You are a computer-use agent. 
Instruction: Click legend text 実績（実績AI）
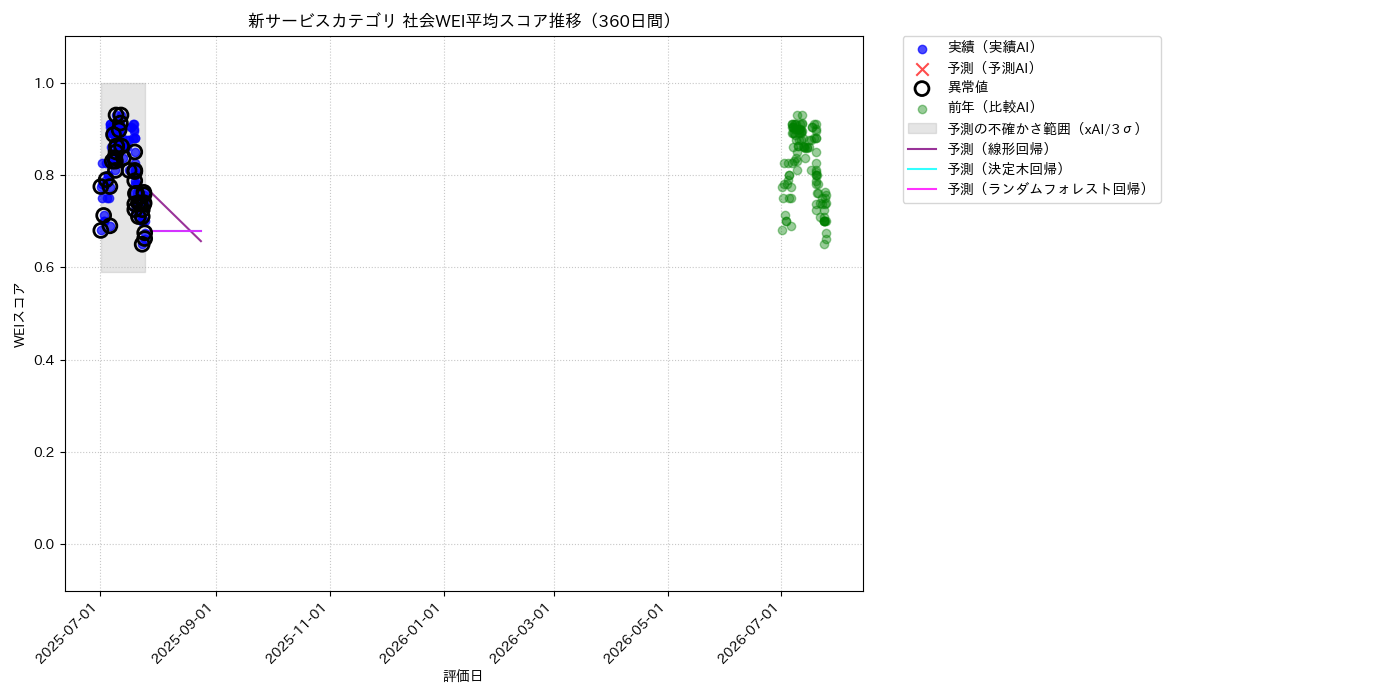pyautogui.click(x=995, y=48)
